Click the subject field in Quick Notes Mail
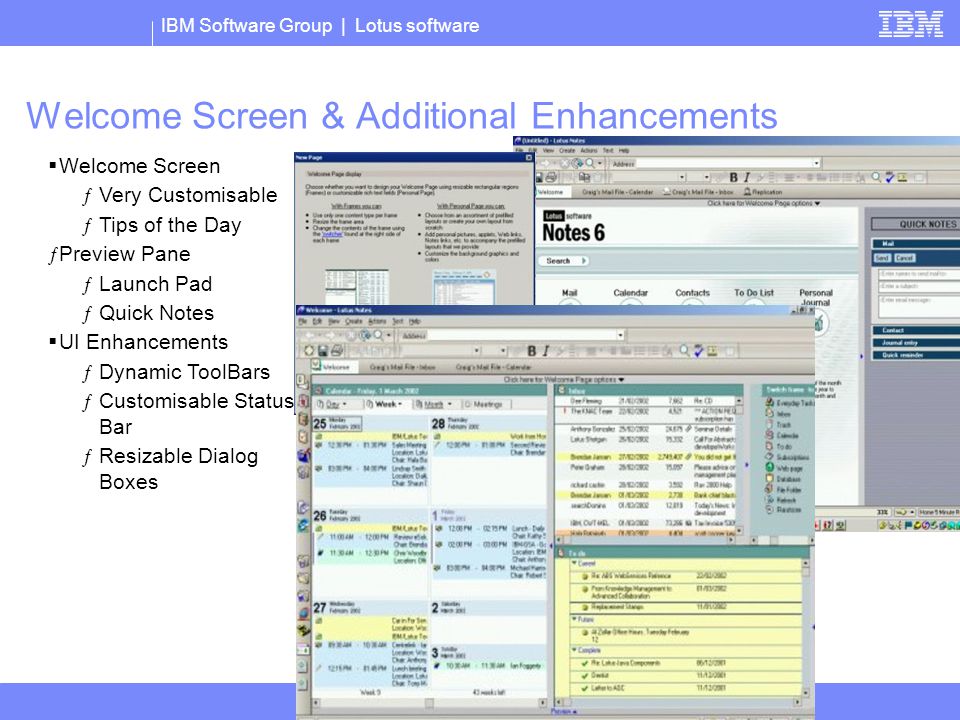The image size is (960, 720). pos(919,287)
